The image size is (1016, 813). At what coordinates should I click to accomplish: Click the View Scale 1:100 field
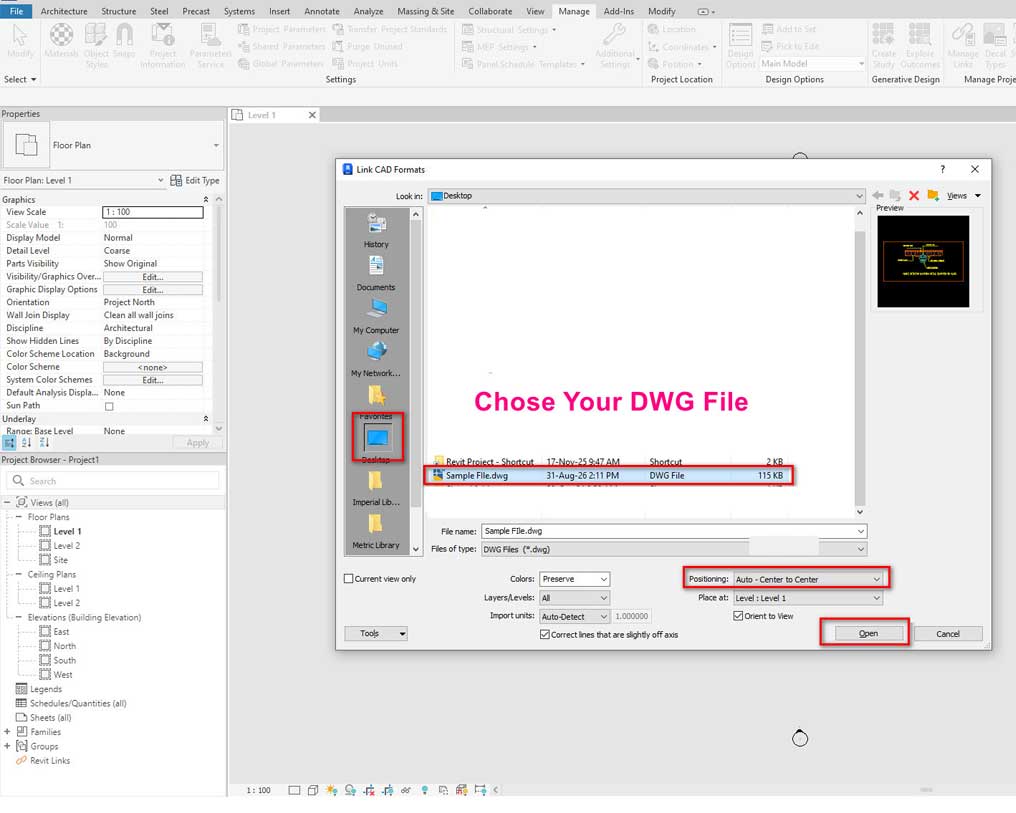point(153,212)
